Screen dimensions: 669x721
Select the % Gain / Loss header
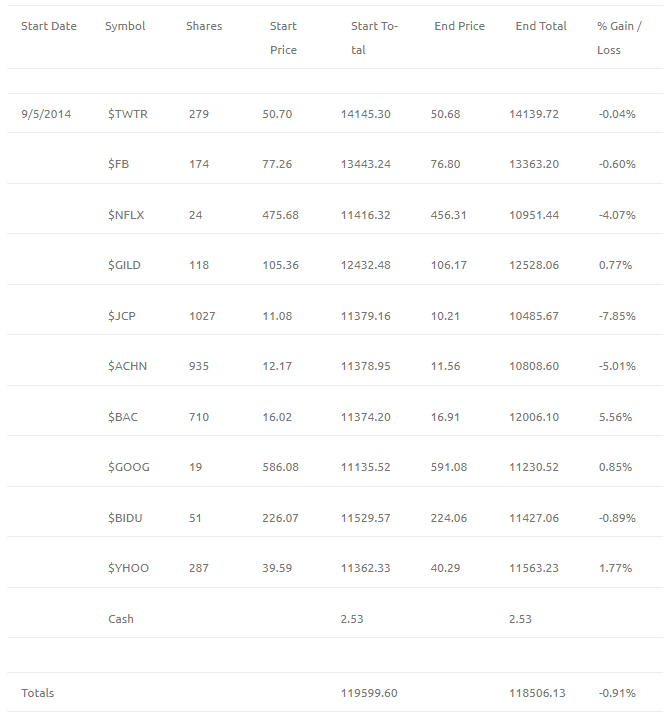(x=619, y=38)
